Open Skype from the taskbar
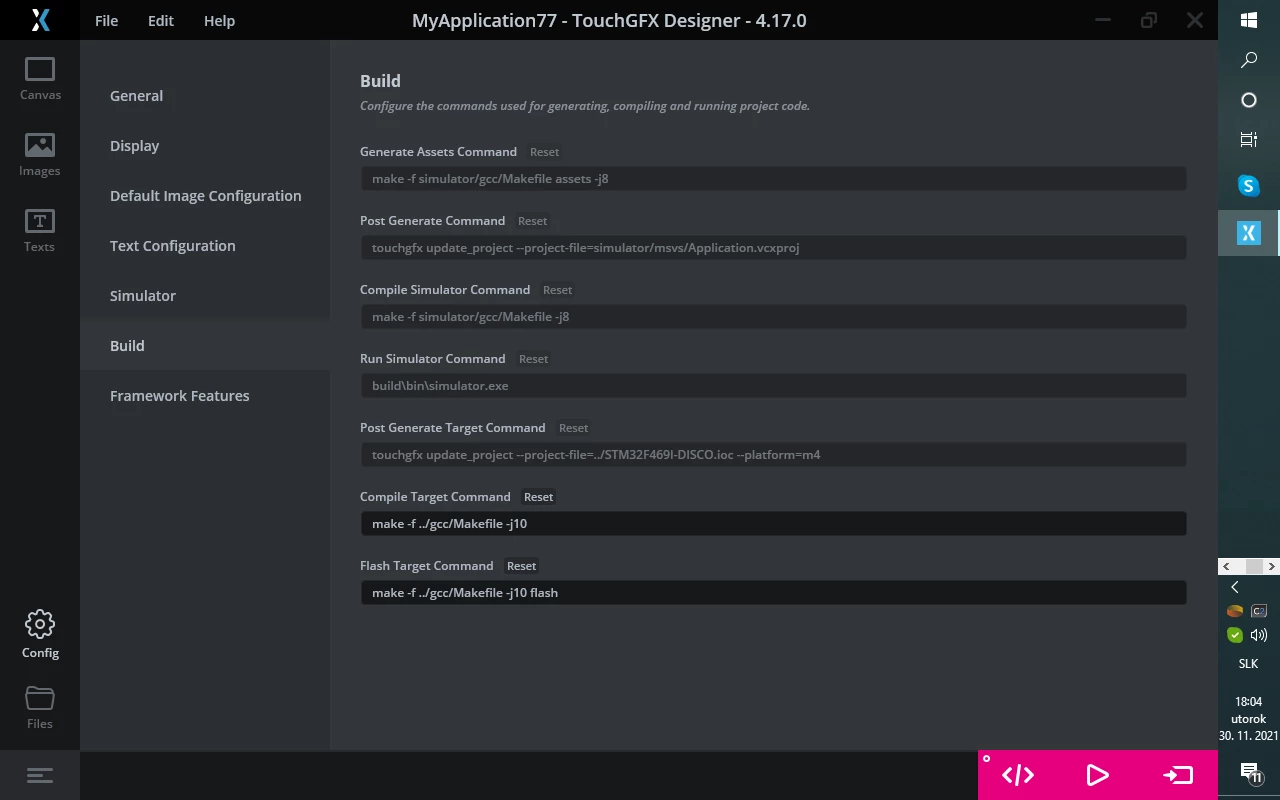The image size is (1280, 800). click(x=1249, y=185)
